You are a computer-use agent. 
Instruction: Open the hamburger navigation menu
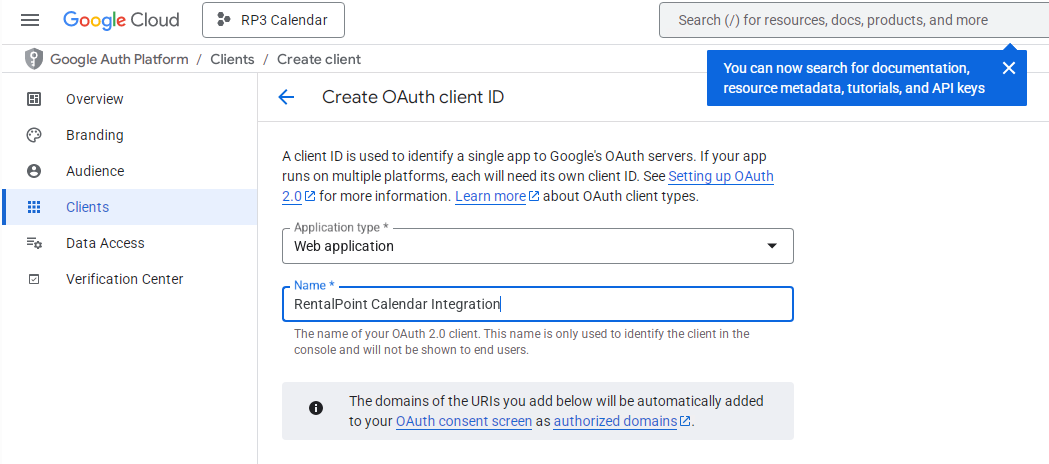30,20
